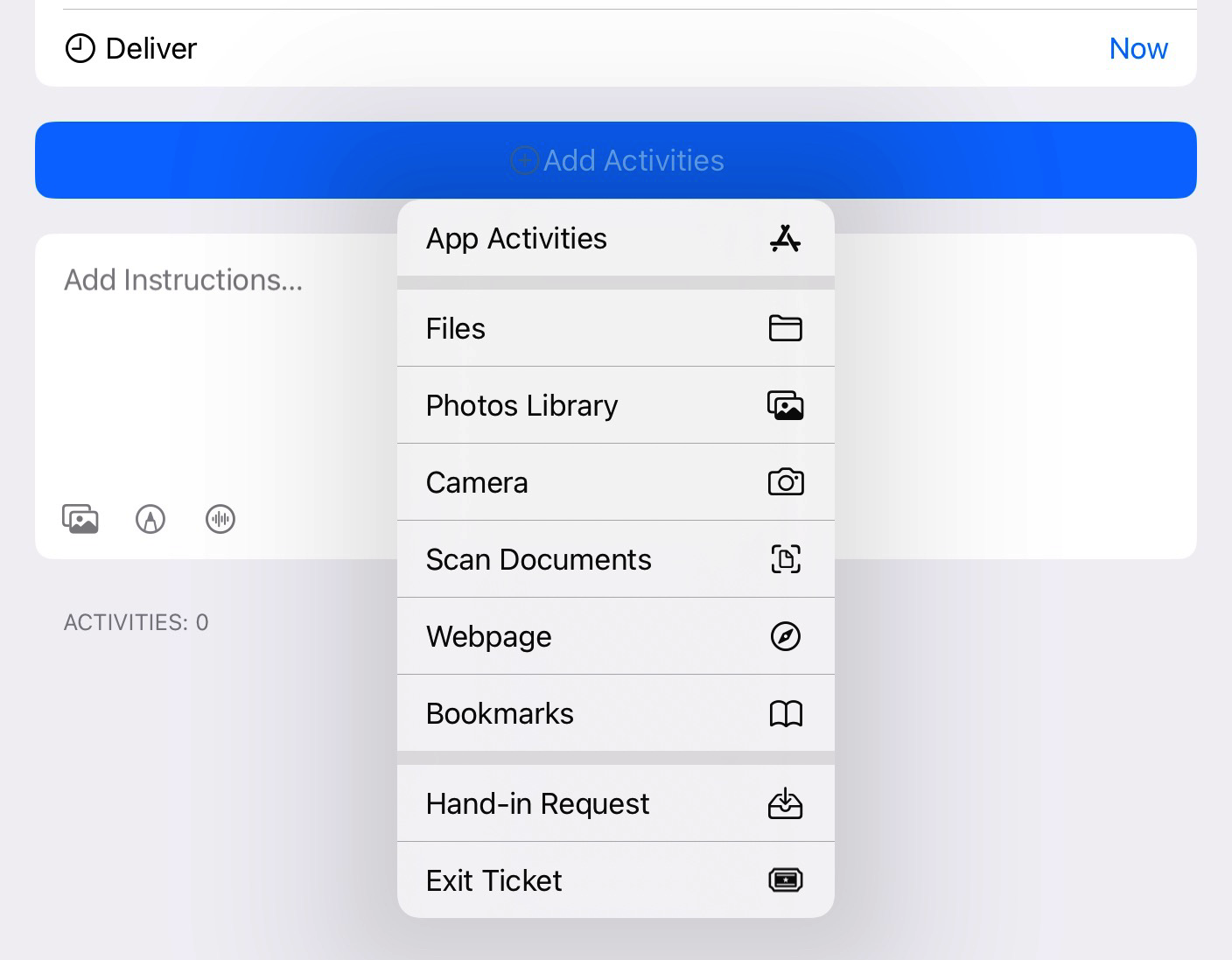Click the clock icon beside Deliver

click(80, 48)
